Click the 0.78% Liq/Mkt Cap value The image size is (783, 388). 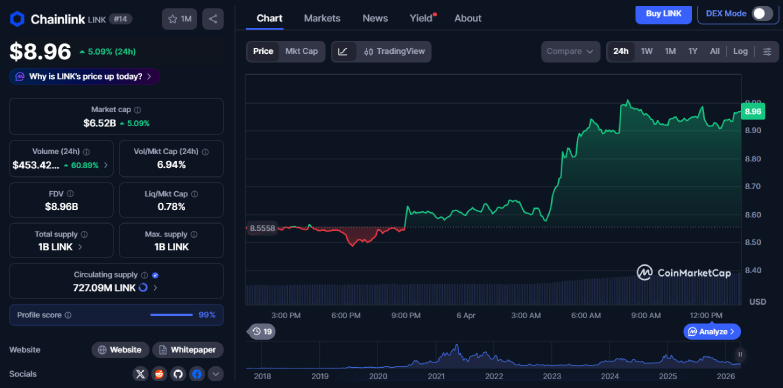click(171, 206)
